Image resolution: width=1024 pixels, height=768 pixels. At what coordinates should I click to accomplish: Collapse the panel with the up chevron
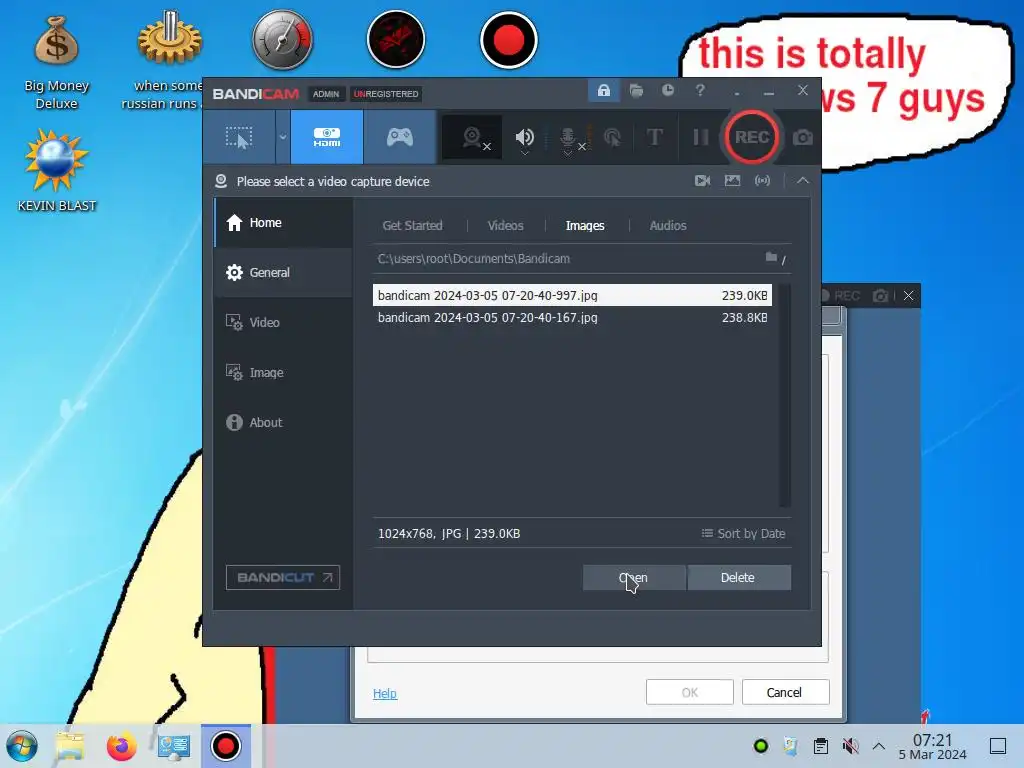tap(803, 181)
